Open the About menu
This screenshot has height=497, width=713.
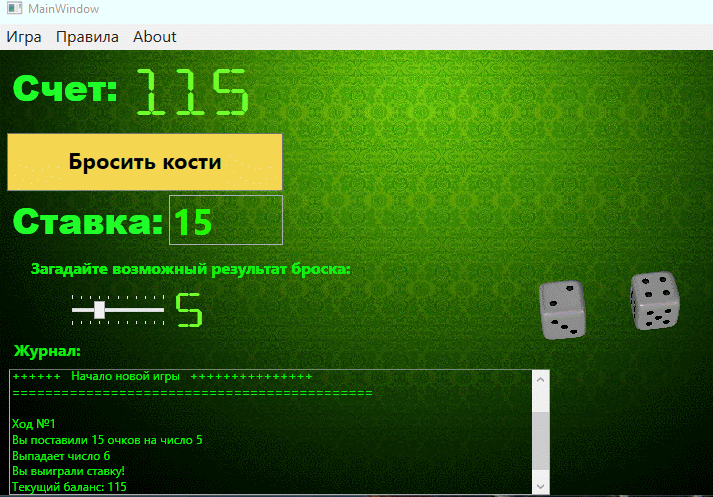click(154, 37)
